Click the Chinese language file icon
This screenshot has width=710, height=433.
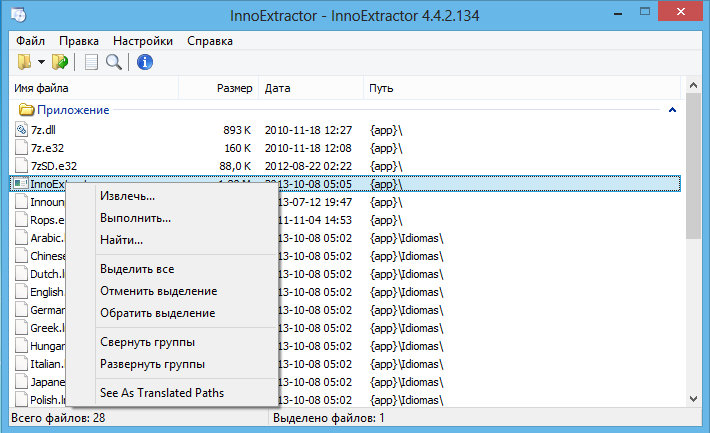21,256
